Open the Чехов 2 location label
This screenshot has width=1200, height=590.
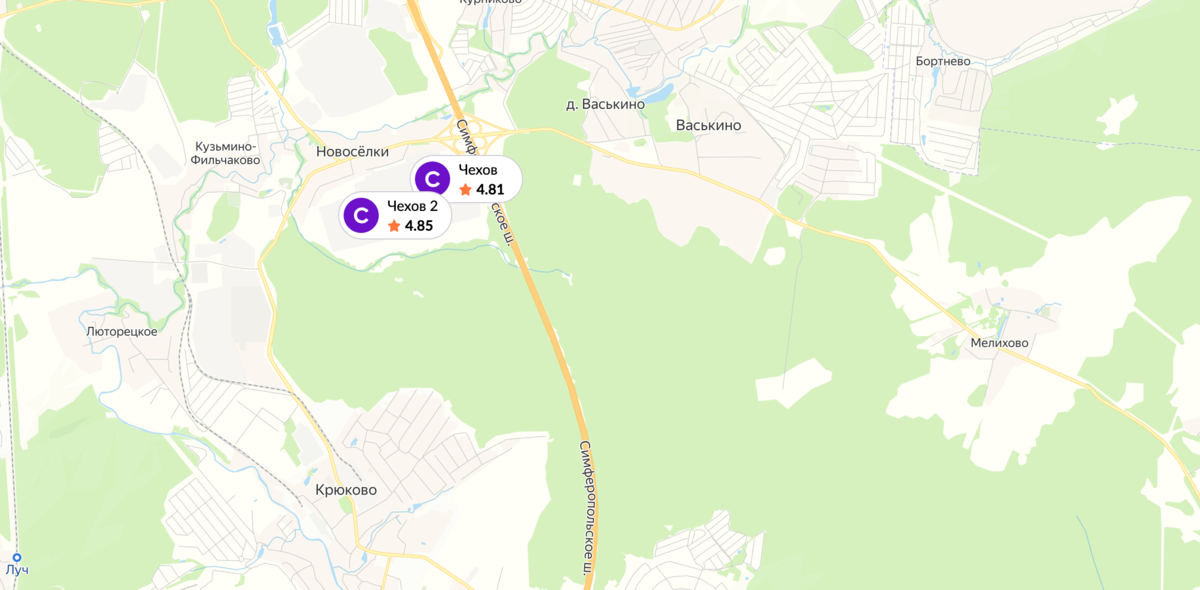(413, 206)
